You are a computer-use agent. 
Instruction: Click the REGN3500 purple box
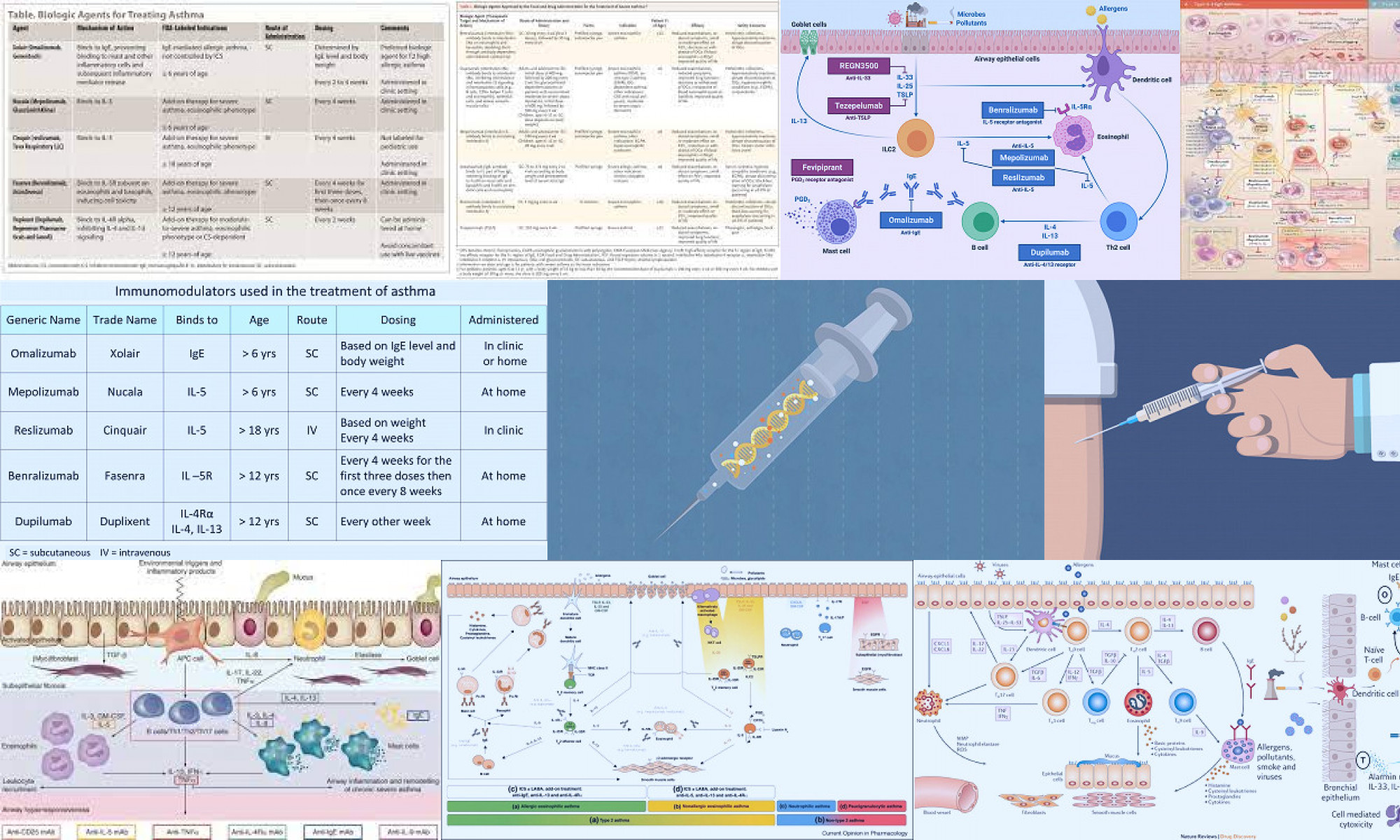pos(859,66)
